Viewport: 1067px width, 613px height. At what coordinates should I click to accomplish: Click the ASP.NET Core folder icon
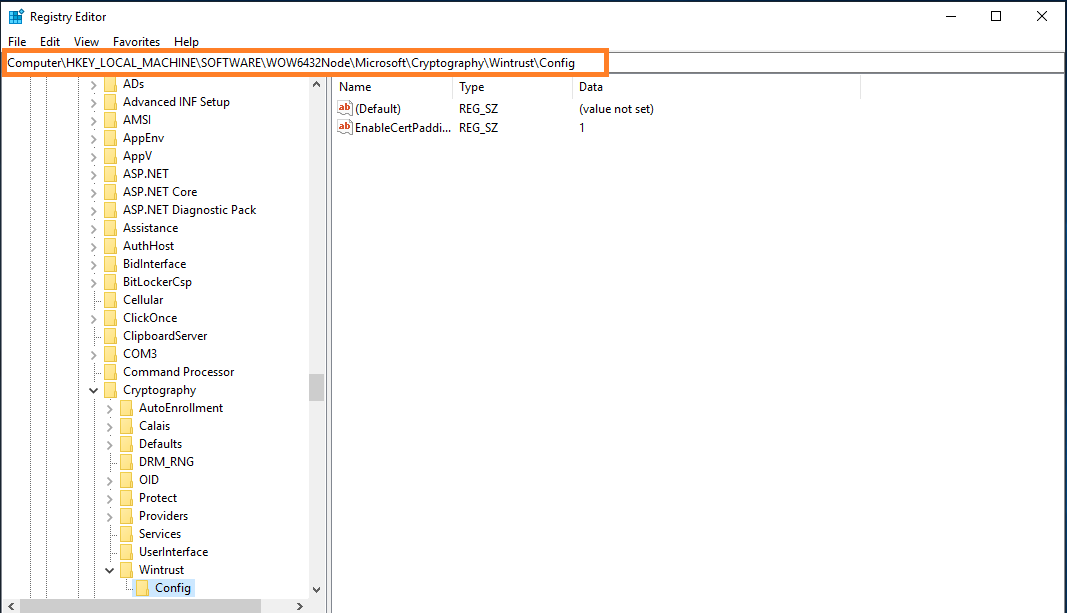click(110, 193)
